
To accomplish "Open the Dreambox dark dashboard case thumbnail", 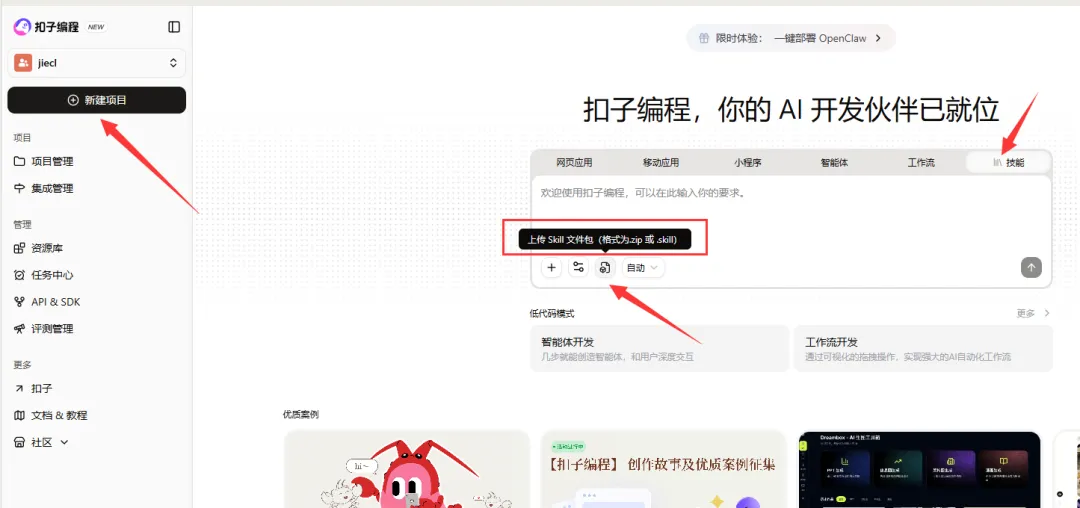I will point(920,469).
